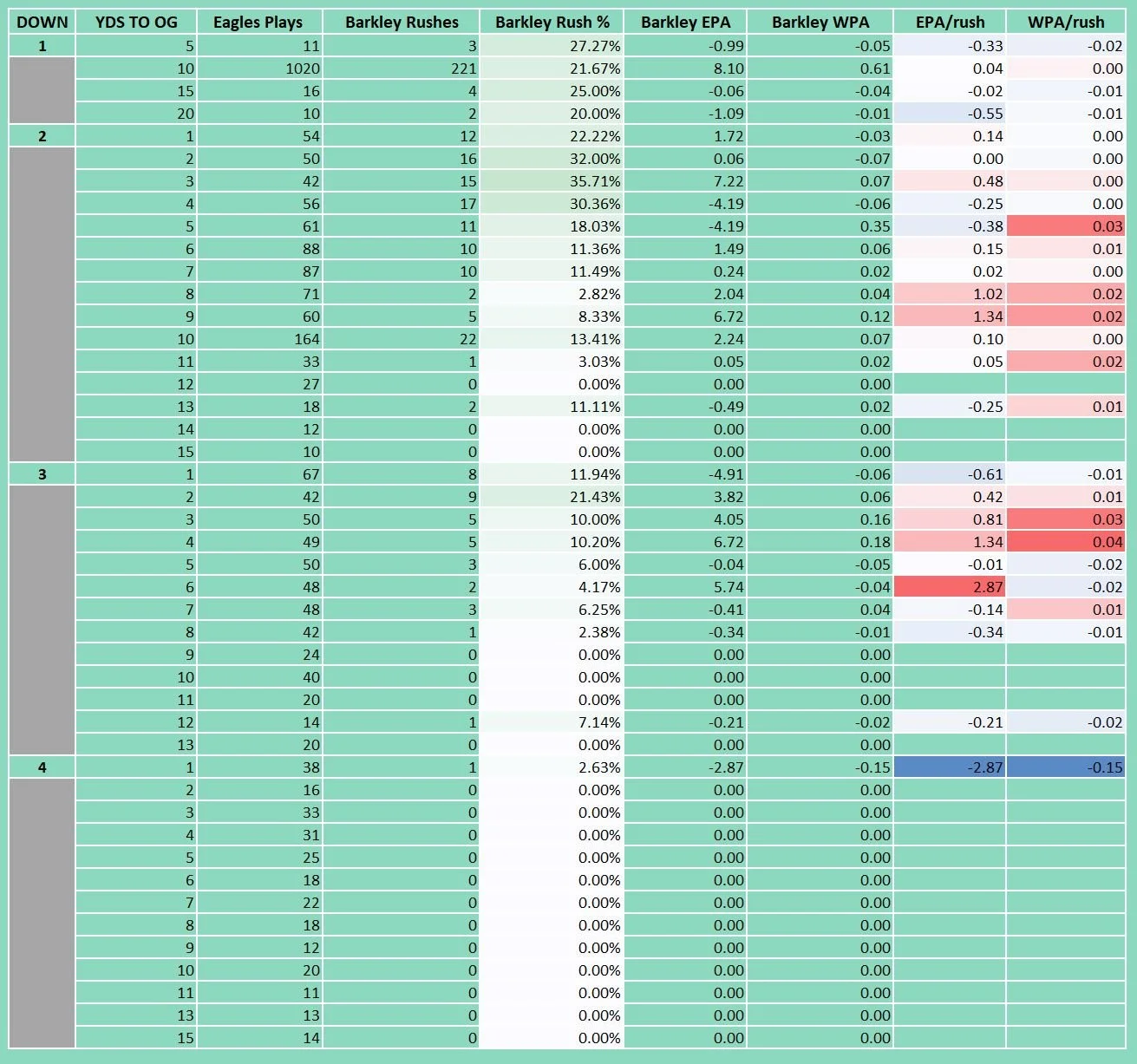1137x1064 pixels.
Task: Click the rush percentage 7.14%
Action: 552,722
